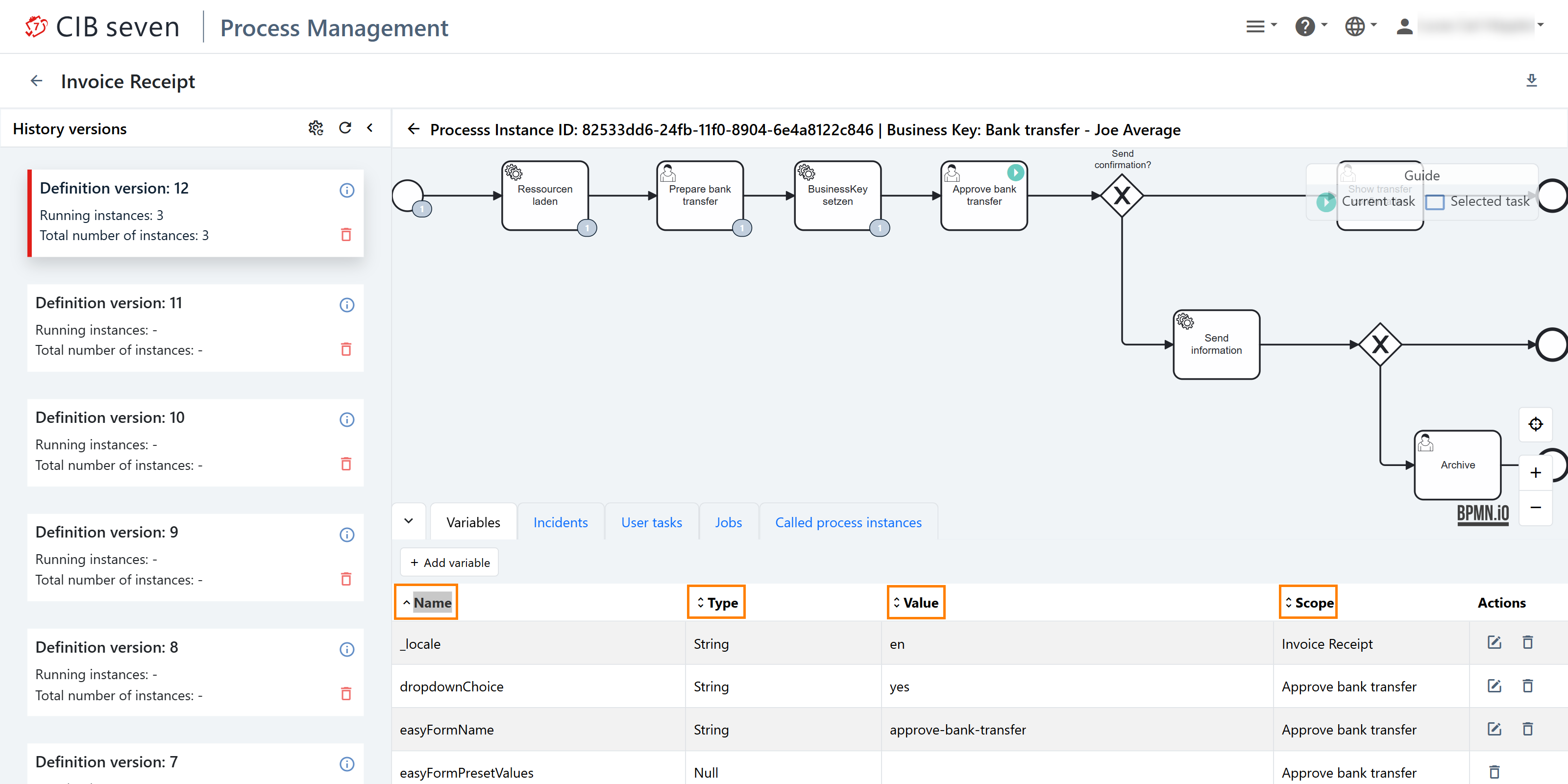The height and width of the screenshot is (784, 1568).
Task: Zoom out of the diagram
Action: point(1535,507)
